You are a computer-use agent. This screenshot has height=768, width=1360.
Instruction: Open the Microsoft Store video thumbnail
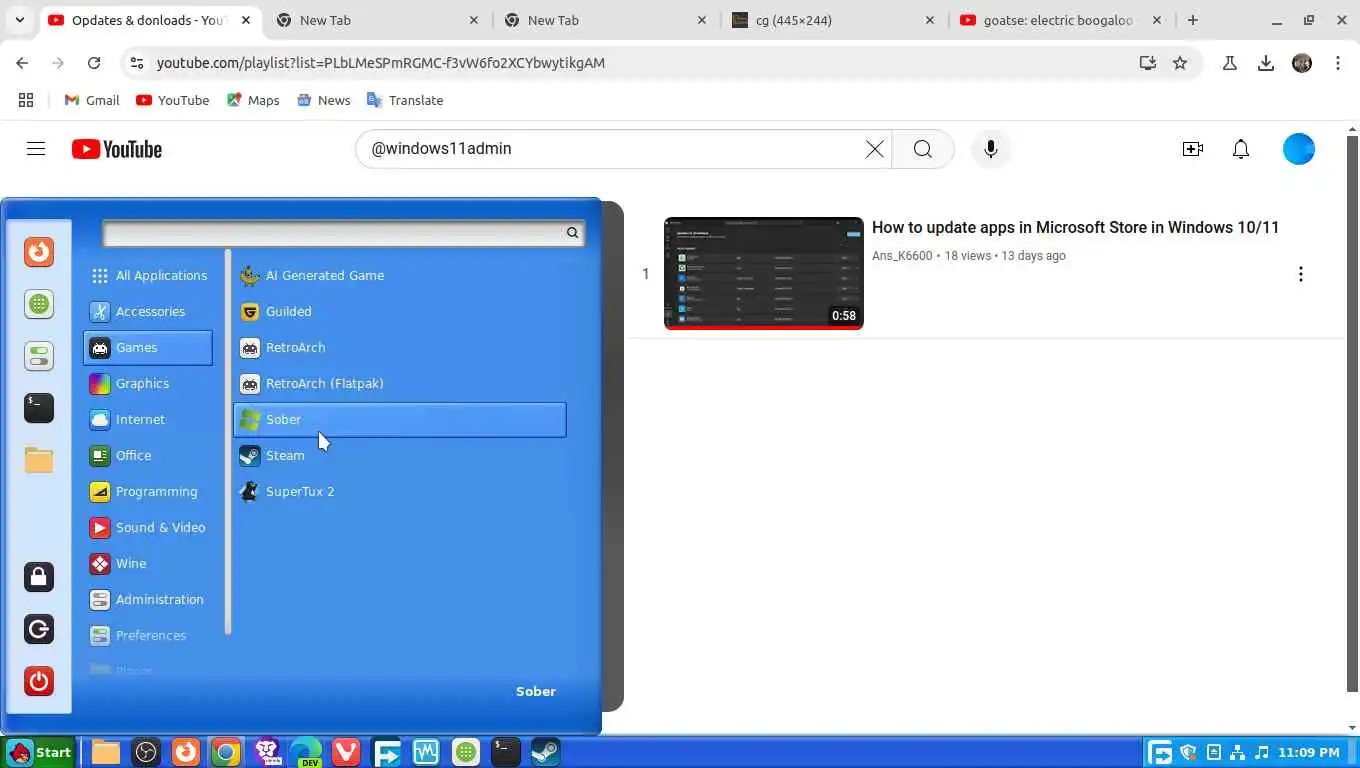pos(763,273)
